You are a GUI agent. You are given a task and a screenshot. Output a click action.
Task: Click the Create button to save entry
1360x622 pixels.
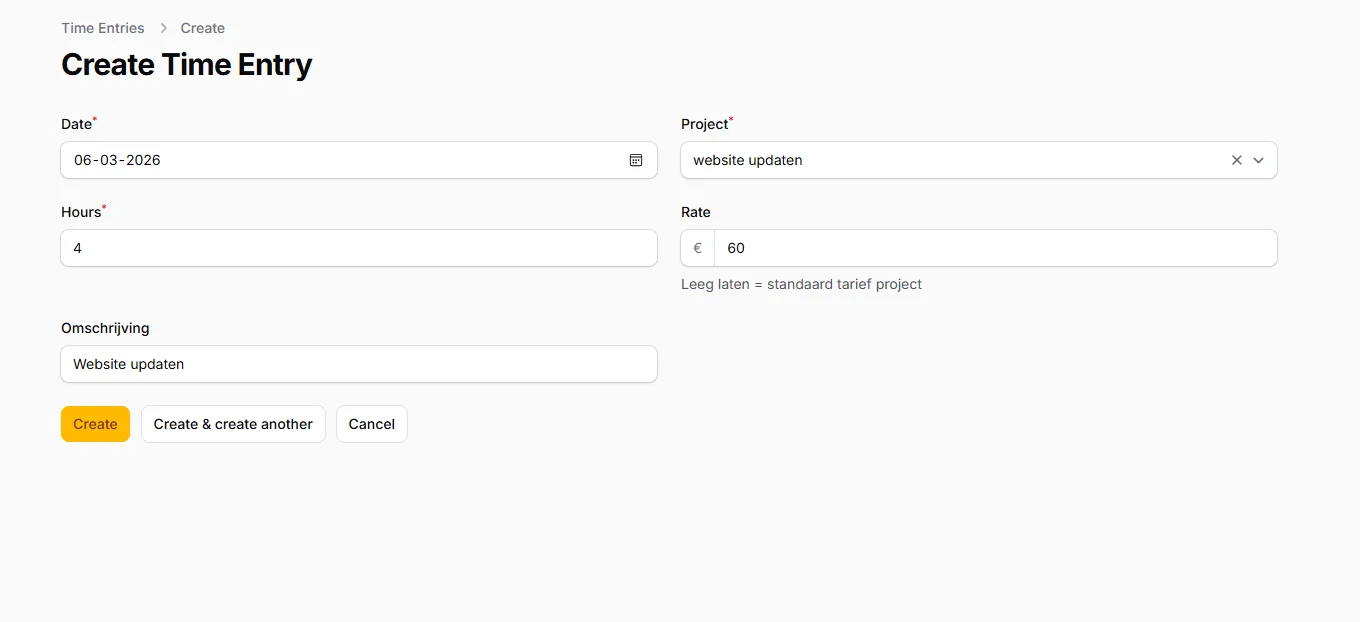(95, 423)
